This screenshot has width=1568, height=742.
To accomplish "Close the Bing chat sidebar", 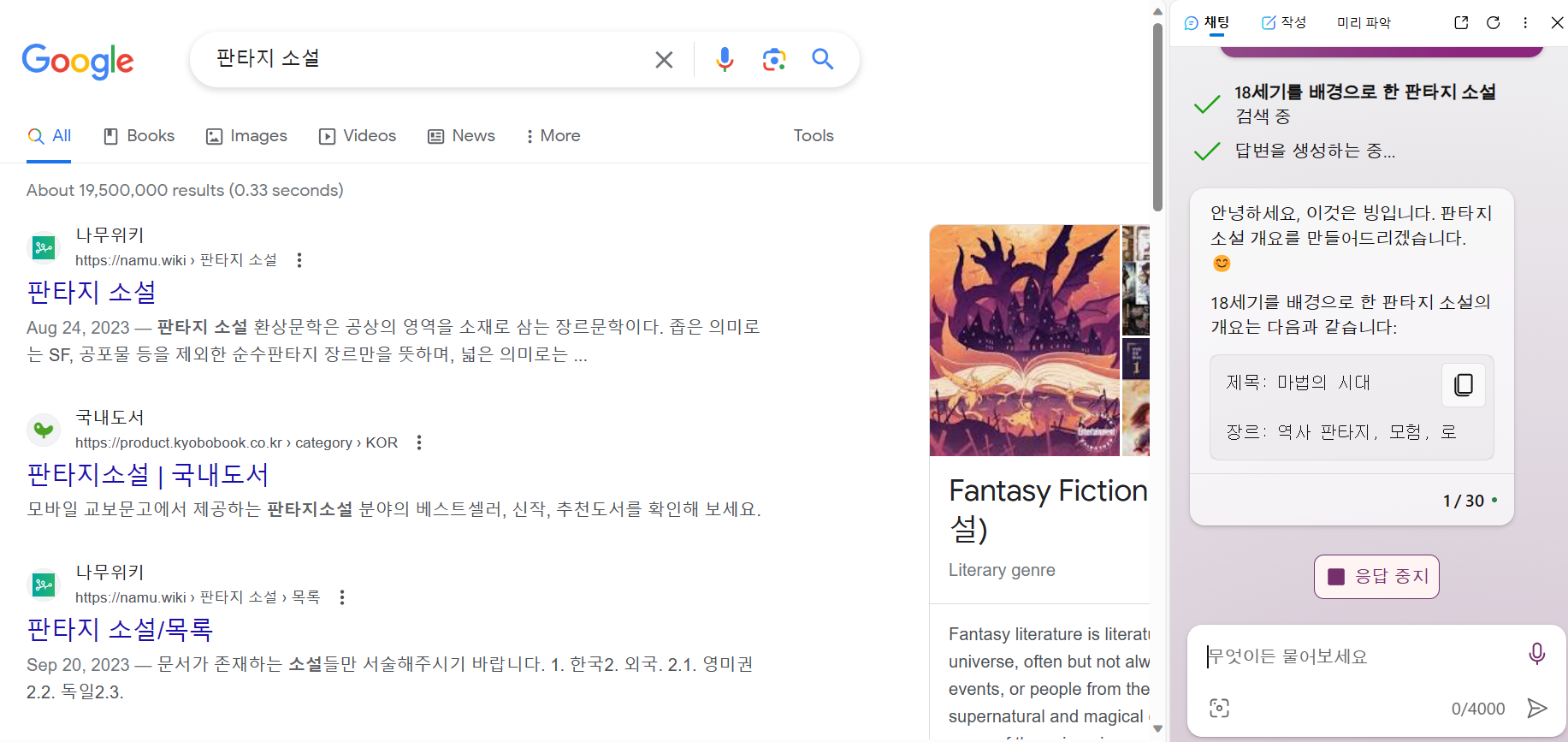I will pyautogui.click(x=1557, y=23).
